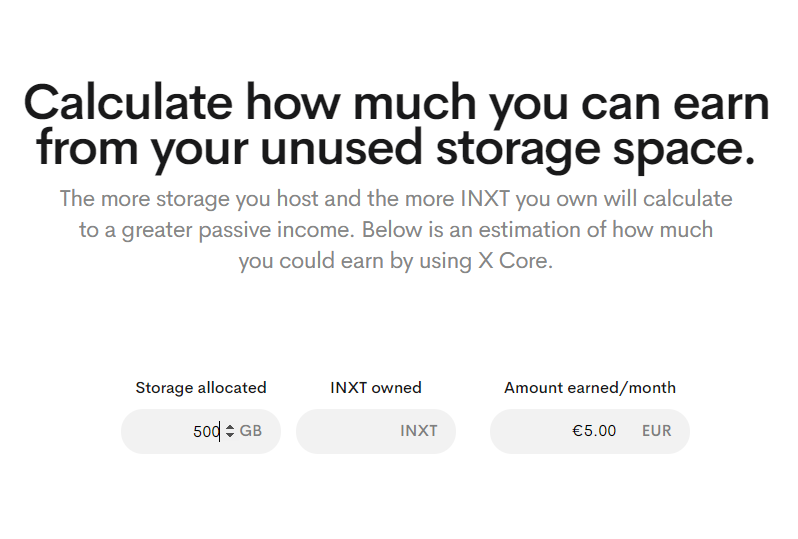Click description line starting 'The more storage'
798x539 pixels.
(x=396, y=198)
